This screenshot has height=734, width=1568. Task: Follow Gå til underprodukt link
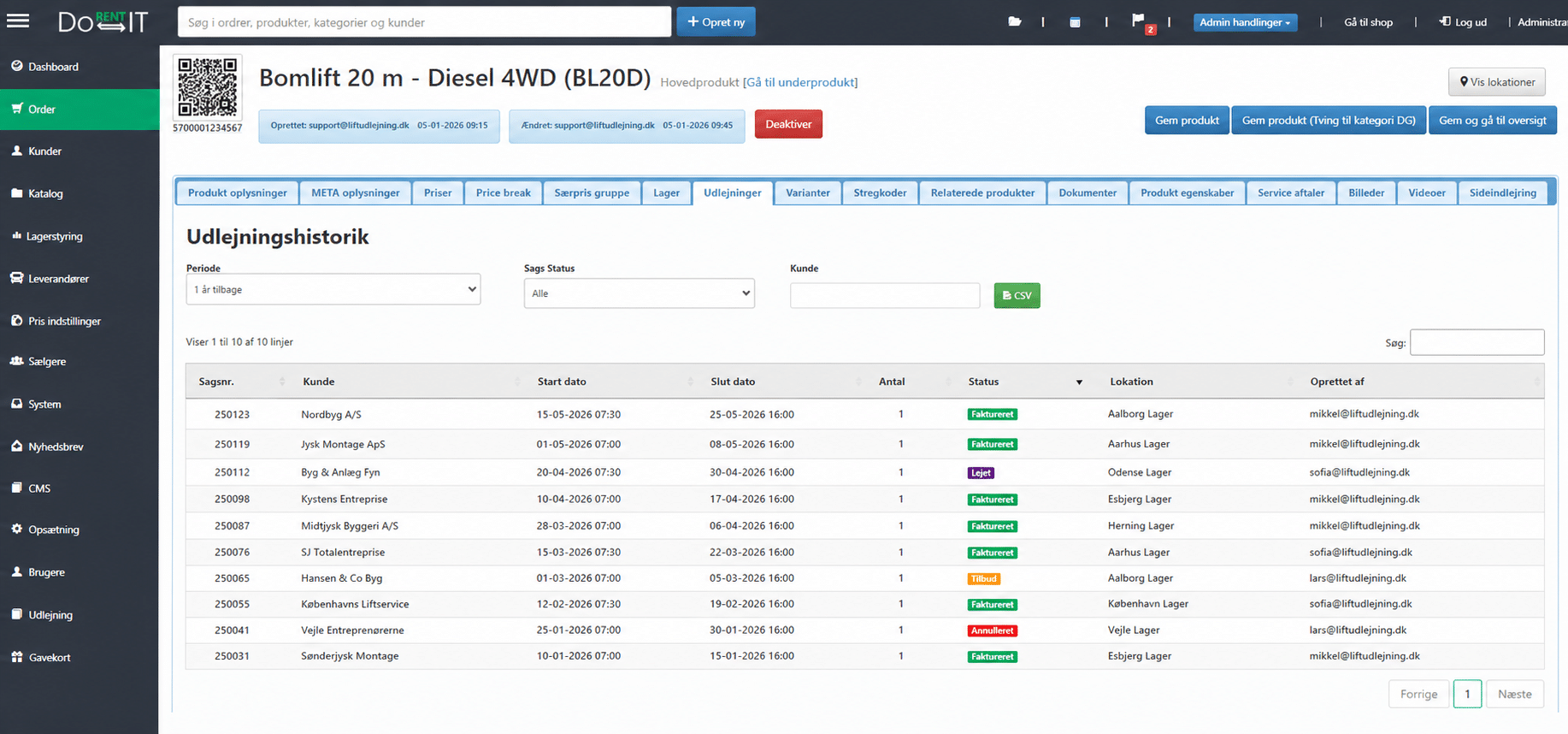pyautogui.click(x=800, y=83)
